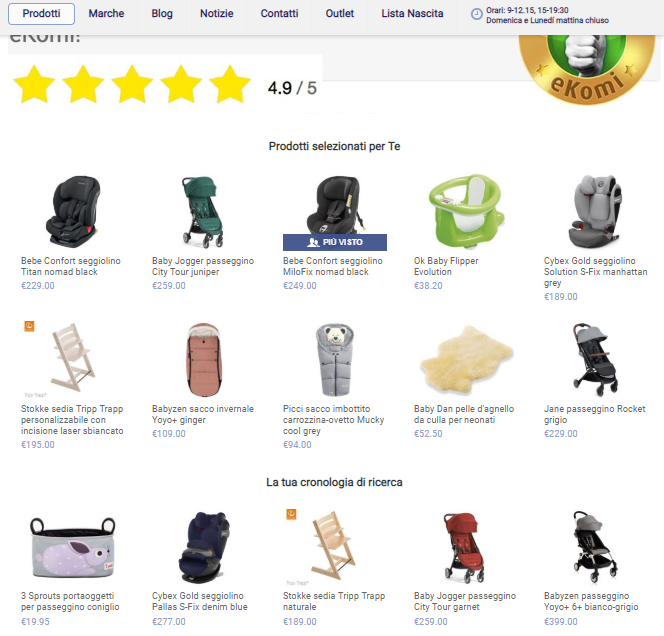Image resolution: width=664 pixels, height=636 pixels.
Task: Select Lista Nascita in navigation
Action: [412, 14]
